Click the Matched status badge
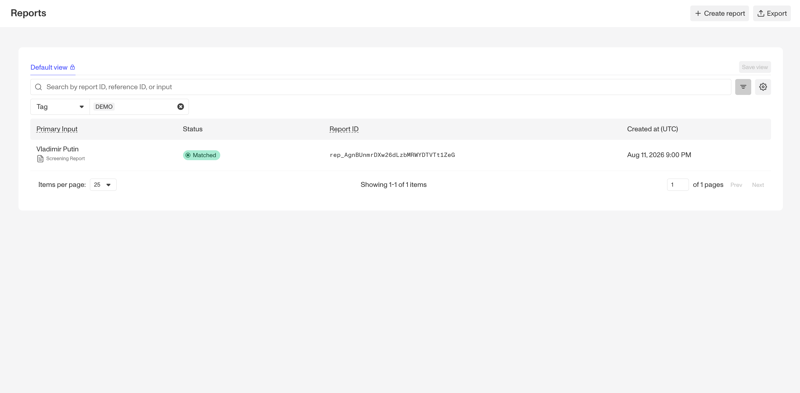The width and height of the screenshot is (800, 393). click(202, 155)
